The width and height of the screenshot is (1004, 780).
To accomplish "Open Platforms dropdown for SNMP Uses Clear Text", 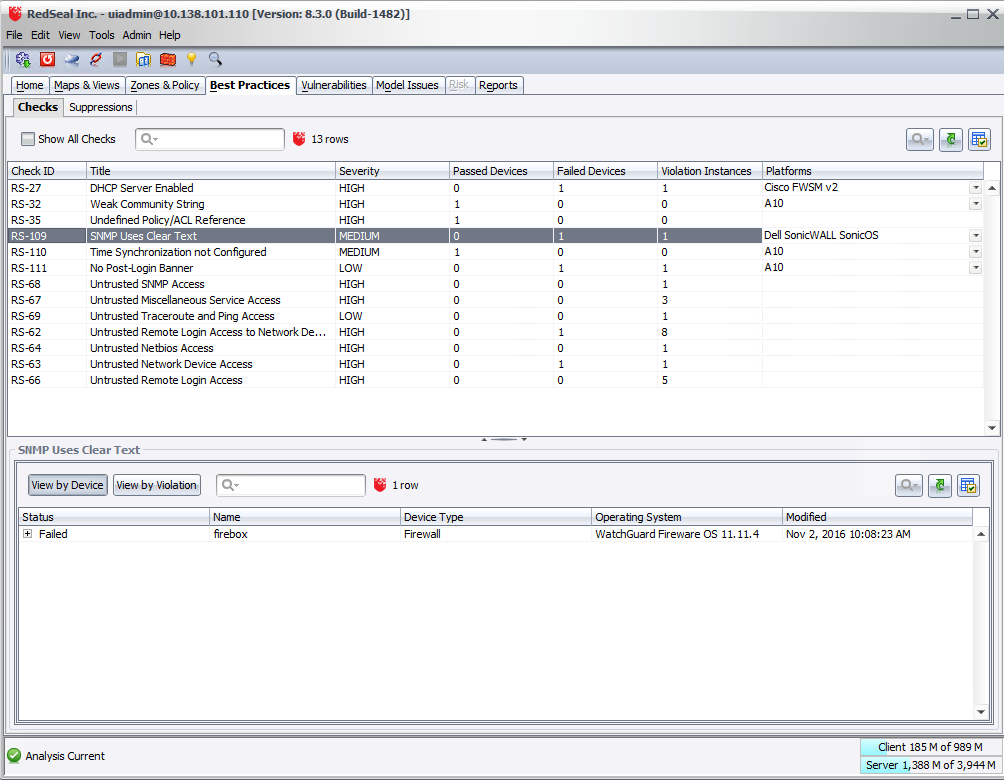I will click(975, 236).
